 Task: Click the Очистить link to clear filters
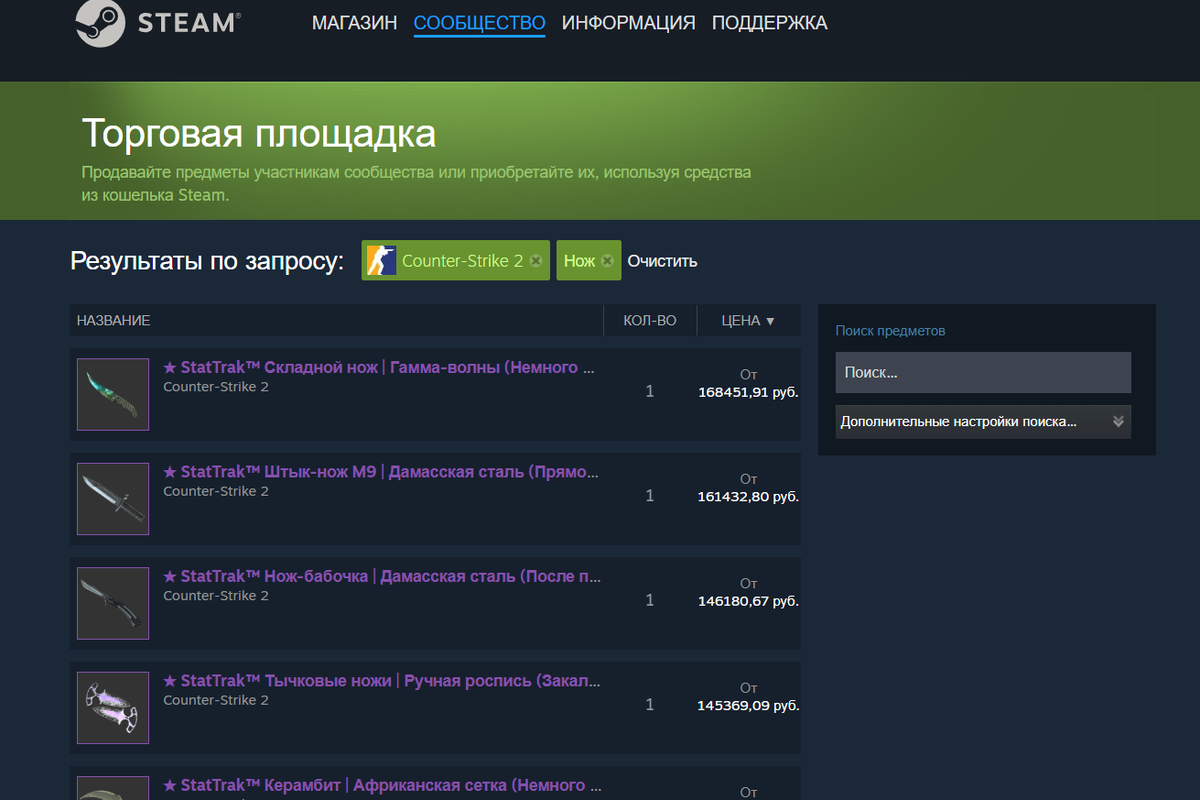[x=660, y=259]
